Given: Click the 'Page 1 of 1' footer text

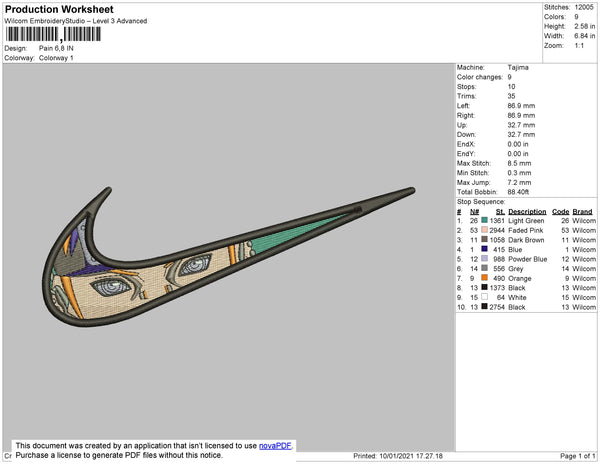Looking at the screenshot, I should point(577,456).
